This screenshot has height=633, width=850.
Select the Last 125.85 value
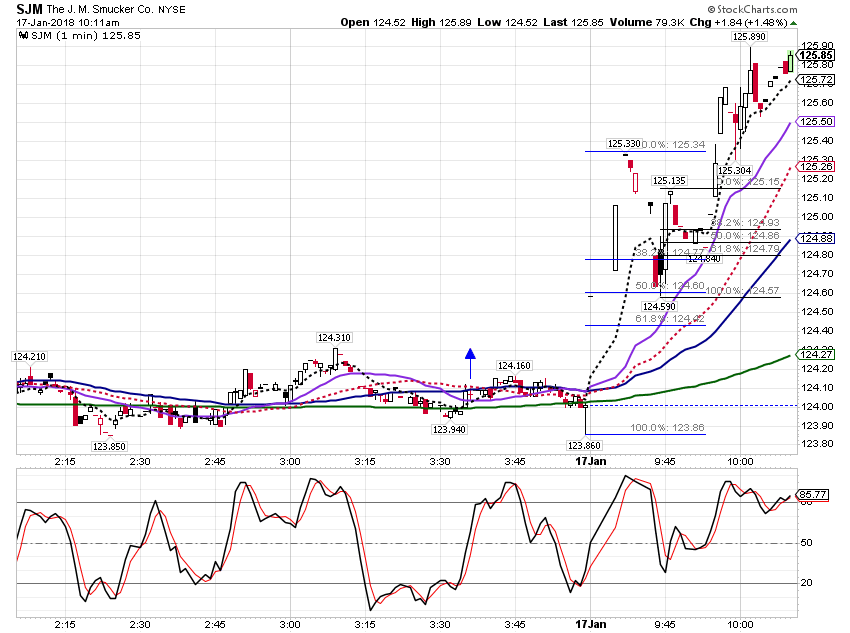coord(573,22)
